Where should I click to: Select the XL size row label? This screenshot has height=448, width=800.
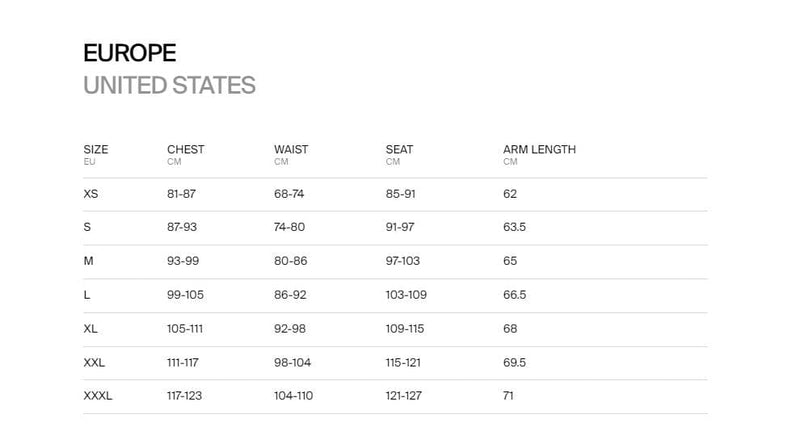(x=90, y=329)
